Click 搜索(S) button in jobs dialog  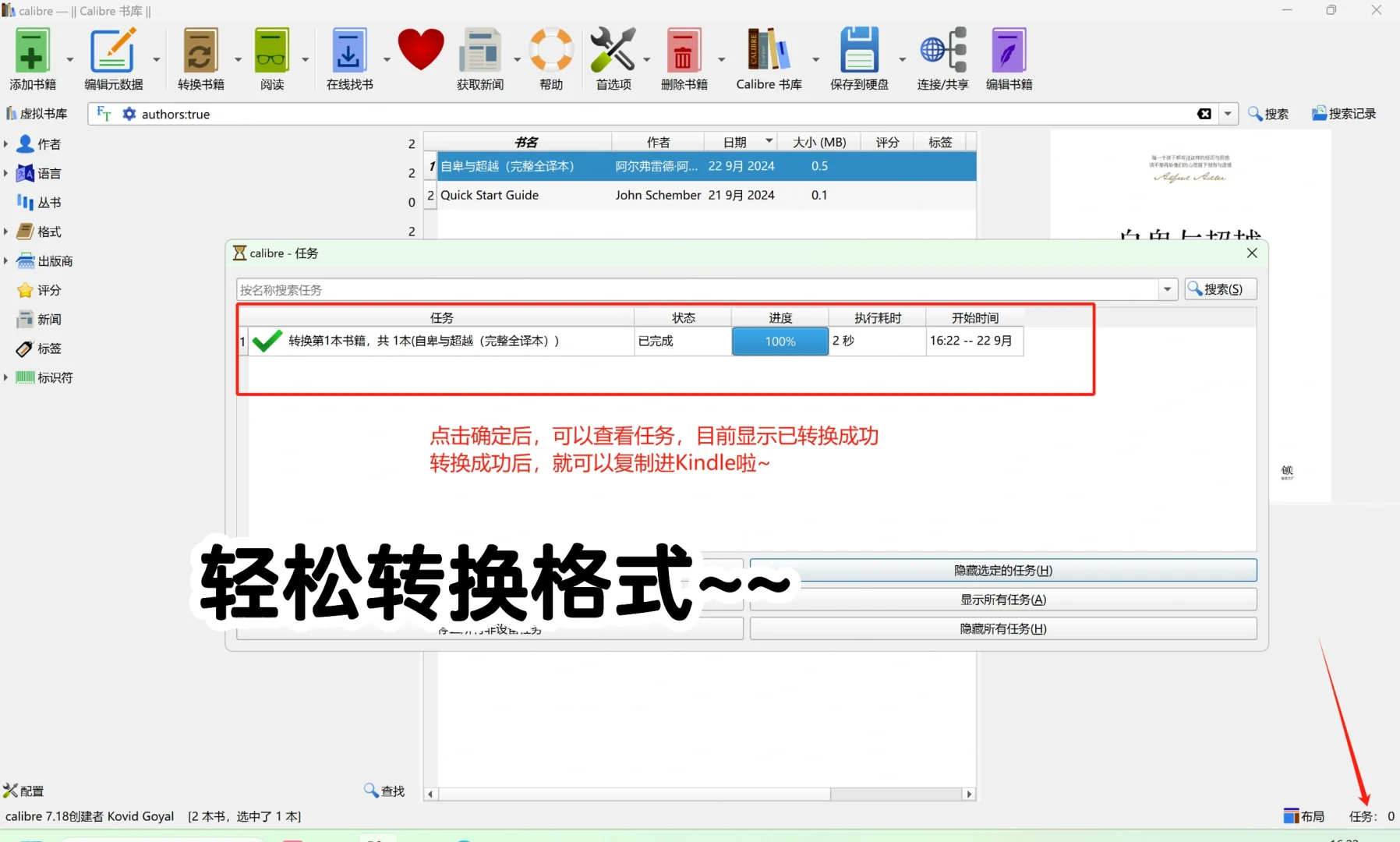(1221, 289)
